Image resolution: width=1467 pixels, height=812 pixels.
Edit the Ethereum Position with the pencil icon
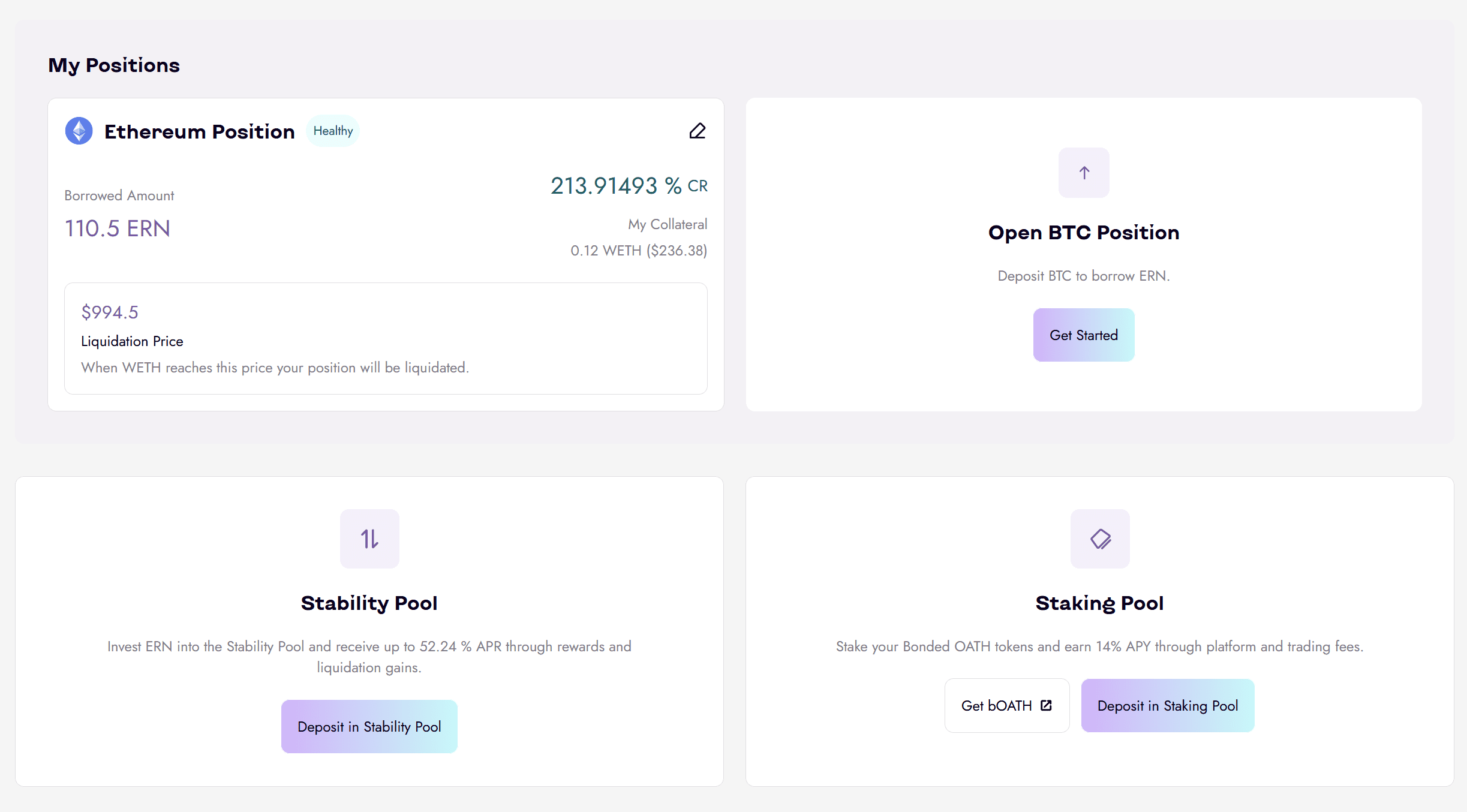click(698, 131)
